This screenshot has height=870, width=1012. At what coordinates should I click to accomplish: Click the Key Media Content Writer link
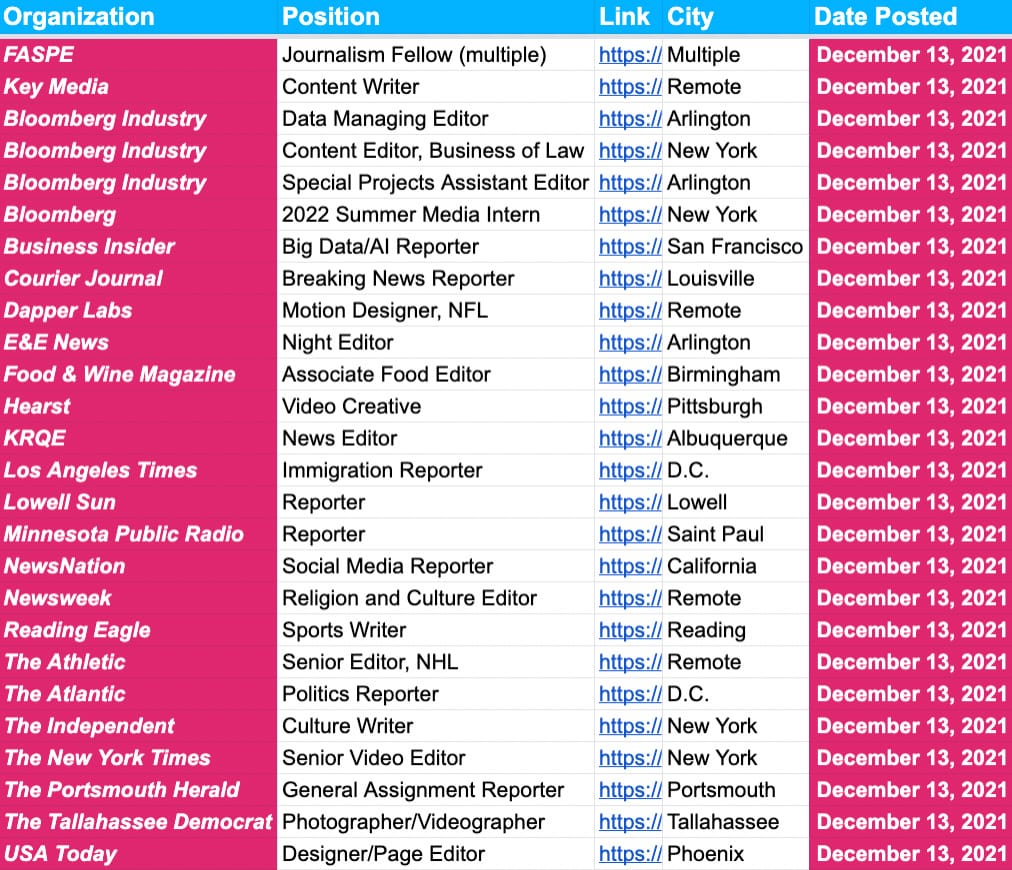point(629,87)
